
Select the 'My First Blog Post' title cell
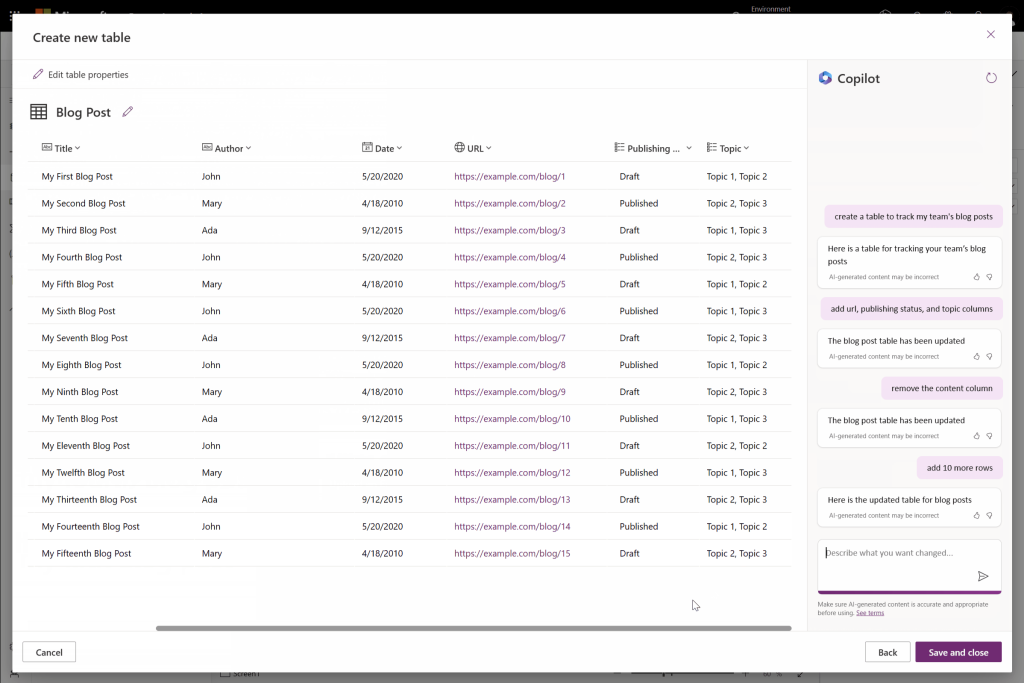77,176
